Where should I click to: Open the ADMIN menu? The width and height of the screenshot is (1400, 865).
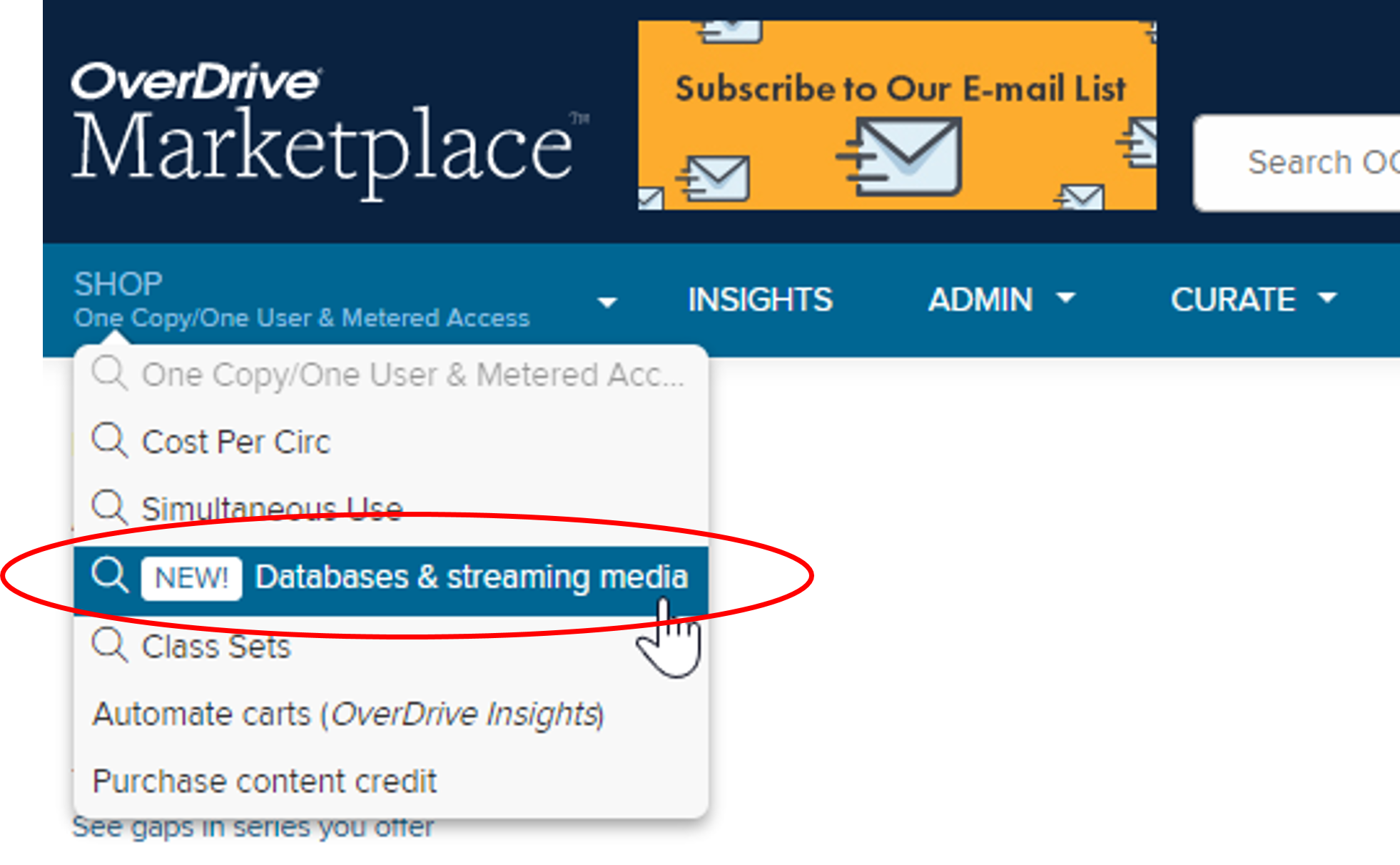pos(980,300)
